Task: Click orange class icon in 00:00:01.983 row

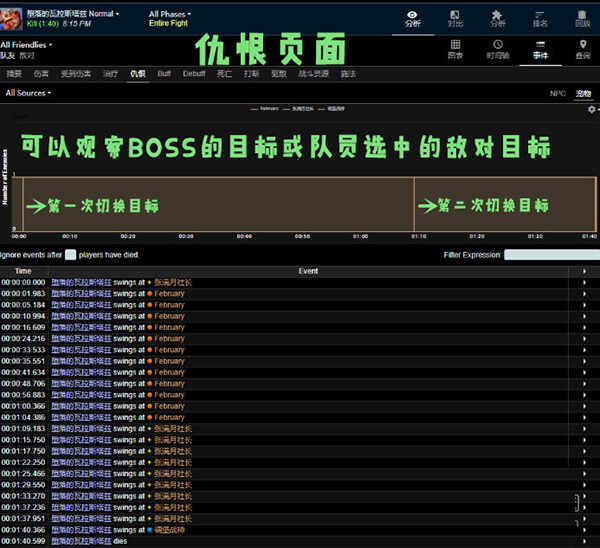Action: 150,294
